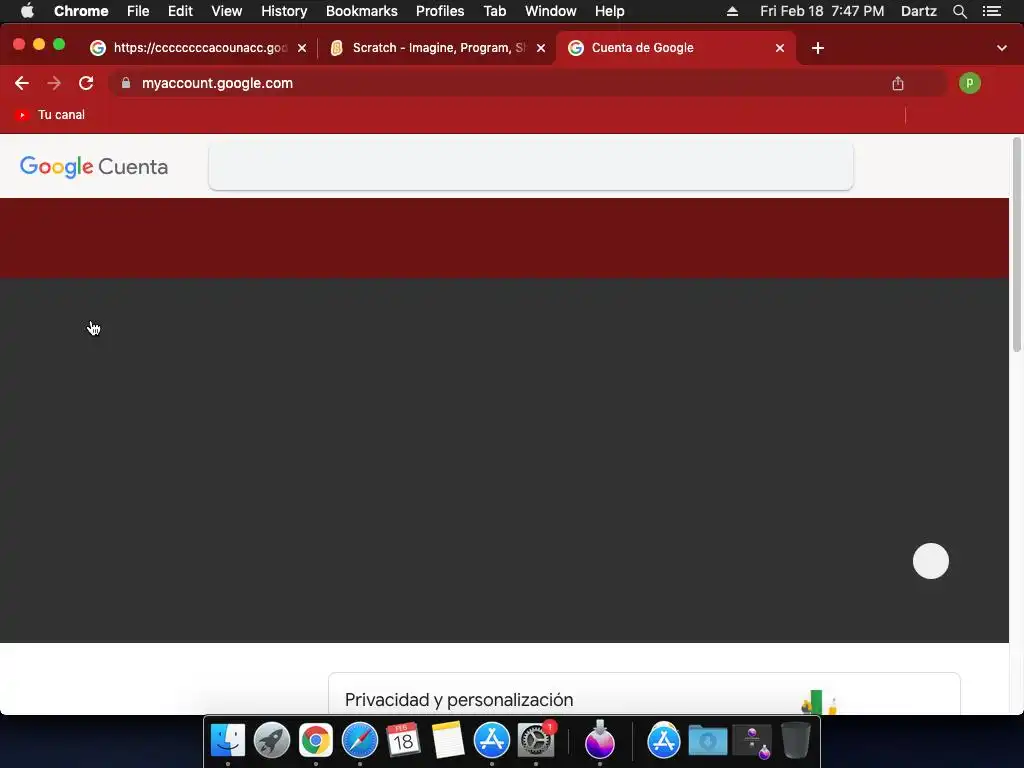Open the Trash in the Dock
This screenshot has width=1024, height=768.
(x=795, y=740)
